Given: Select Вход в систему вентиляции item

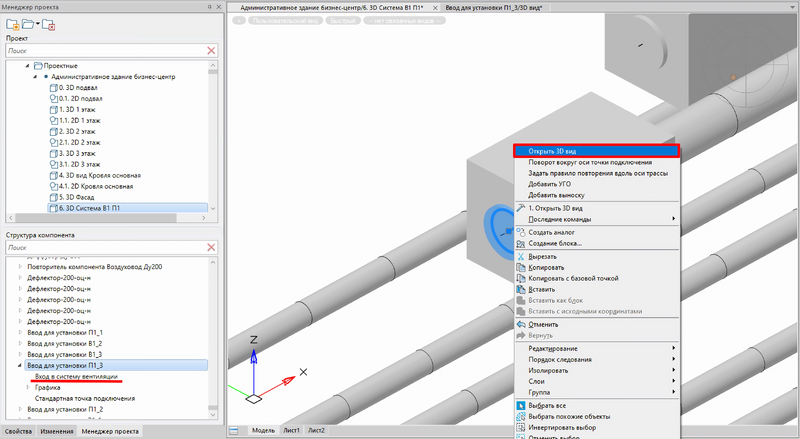Looking at the screenshot, I should [76, 376].
